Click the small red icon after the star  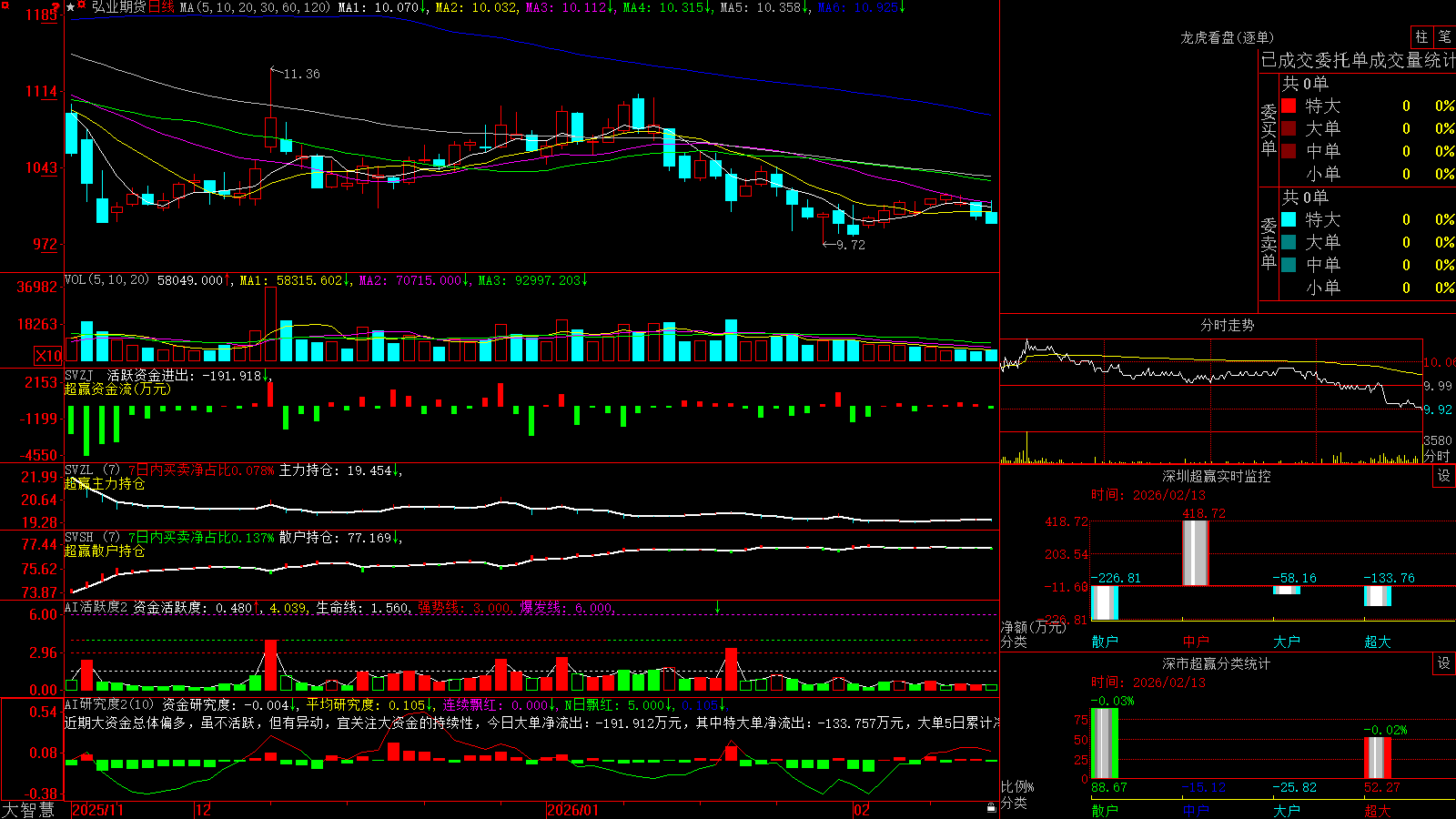click(82, 6)
